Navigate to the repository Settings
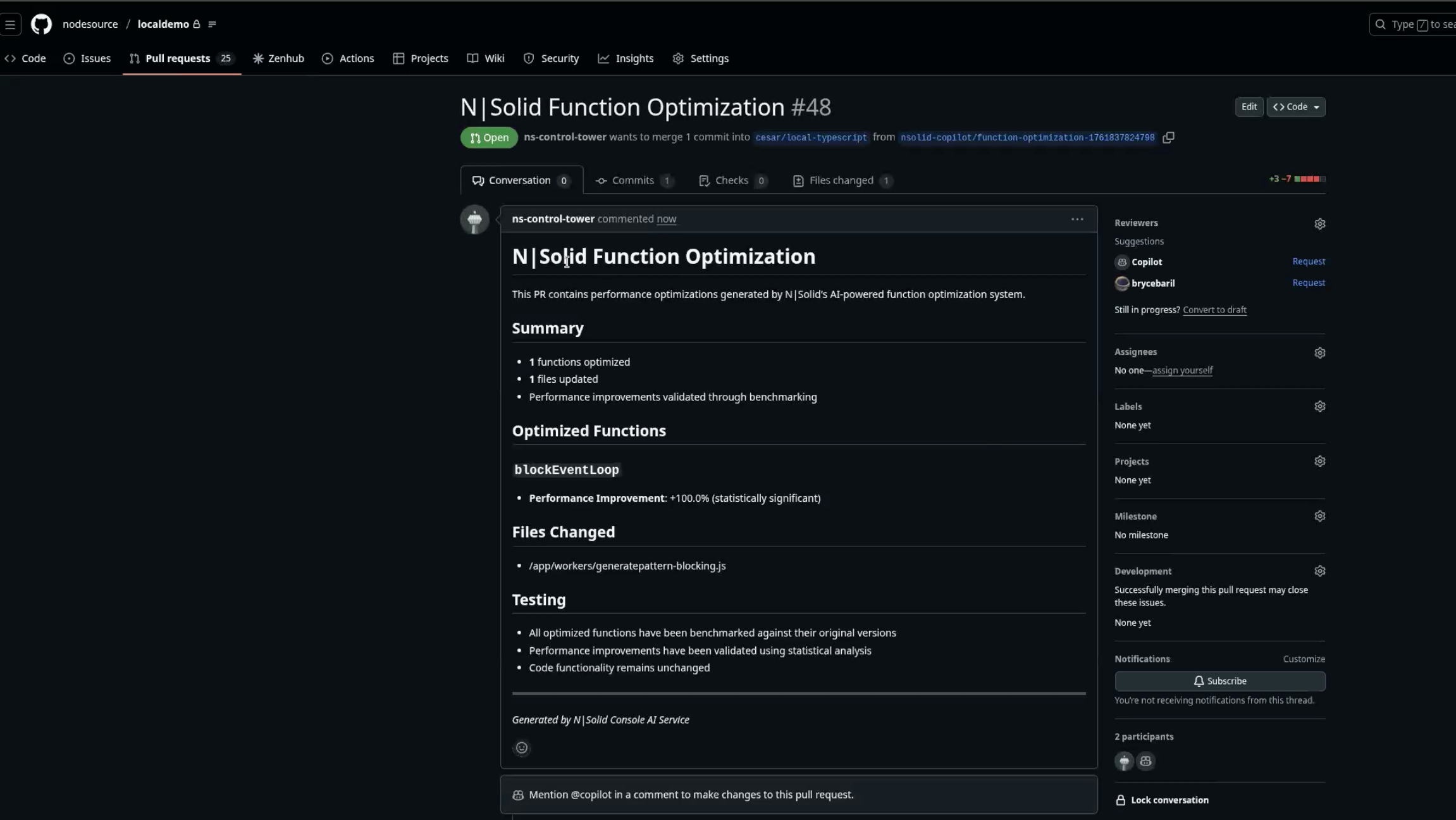The width and height of the screenshot is (1456, 820). click(x=701, y=58)
